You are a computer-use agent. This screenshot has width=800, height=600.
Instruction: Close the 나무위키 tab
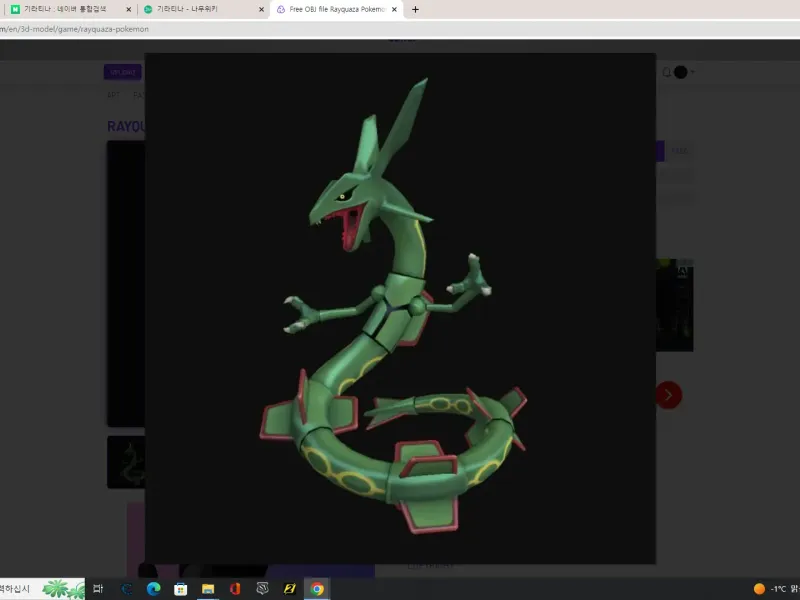tap(261, 9)
